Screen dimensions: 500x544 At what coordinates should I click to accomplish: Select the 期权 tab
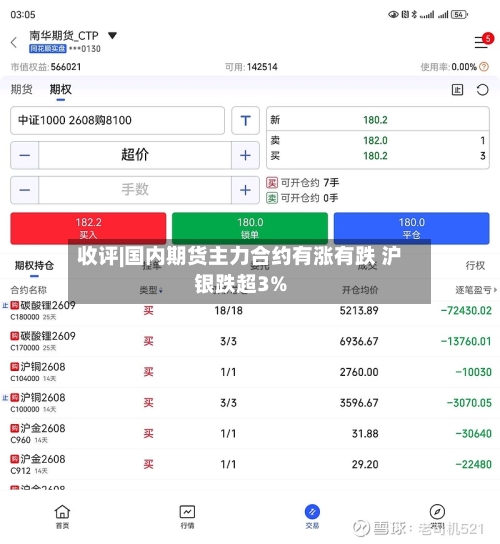[60, 89]
